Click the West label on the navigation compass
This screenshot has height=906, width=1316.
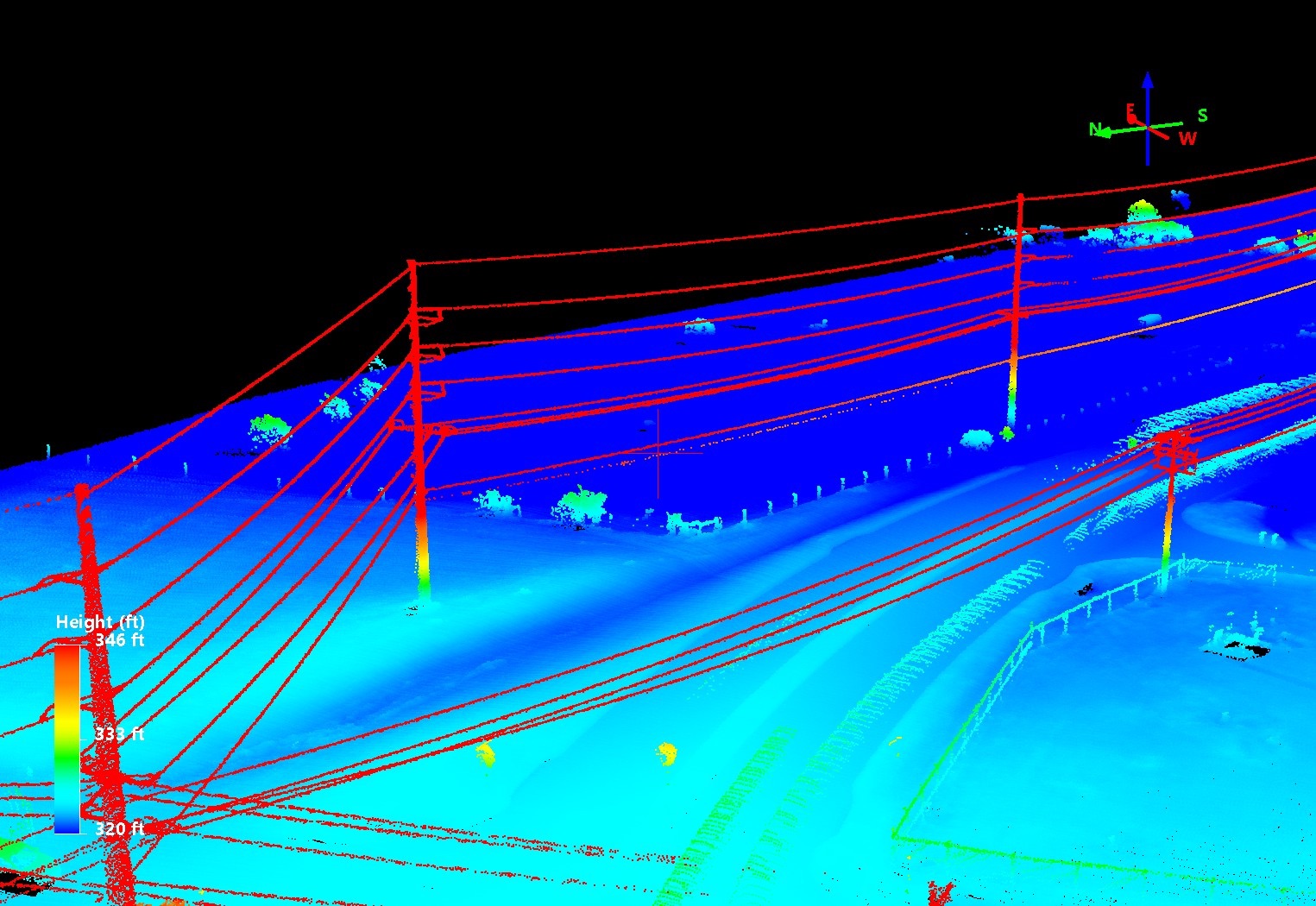pyautogui.click(x=1187, y=136)
